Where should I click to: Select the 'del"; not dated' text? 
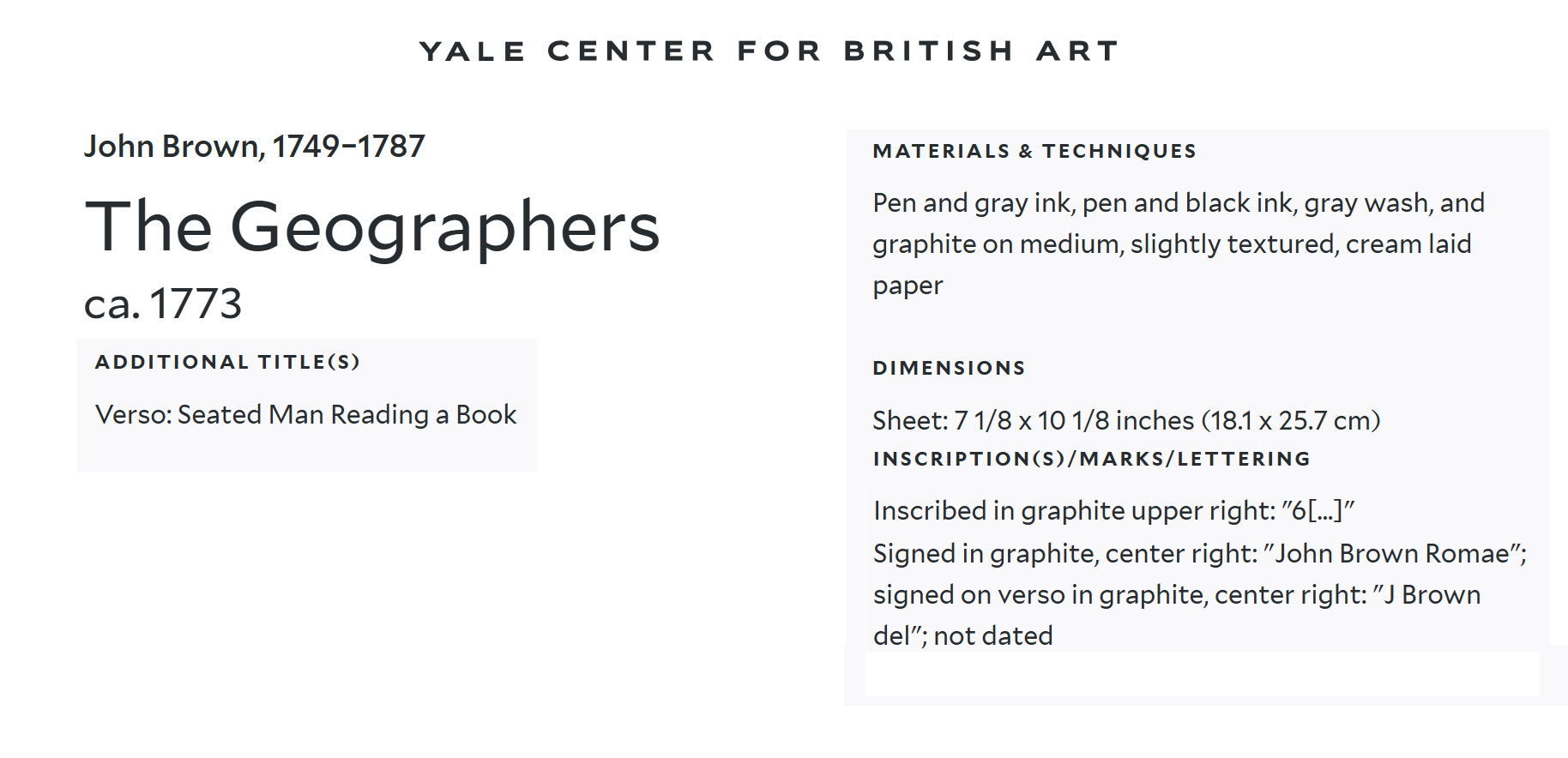962,636
